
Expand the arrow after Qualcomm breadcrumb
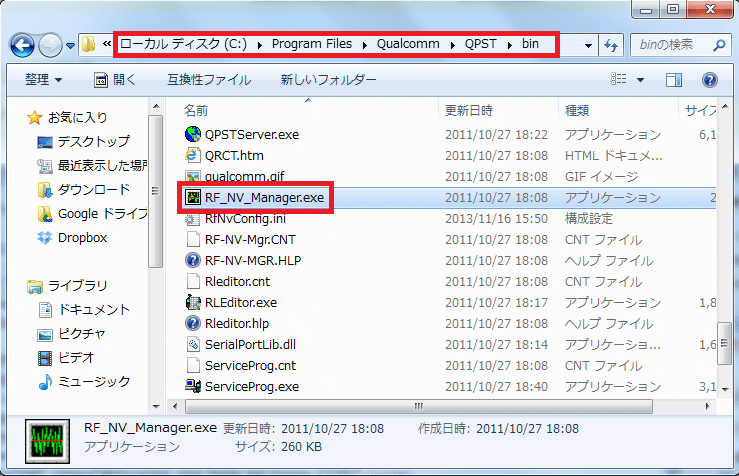pyautogui.click(x=452, y=45)
